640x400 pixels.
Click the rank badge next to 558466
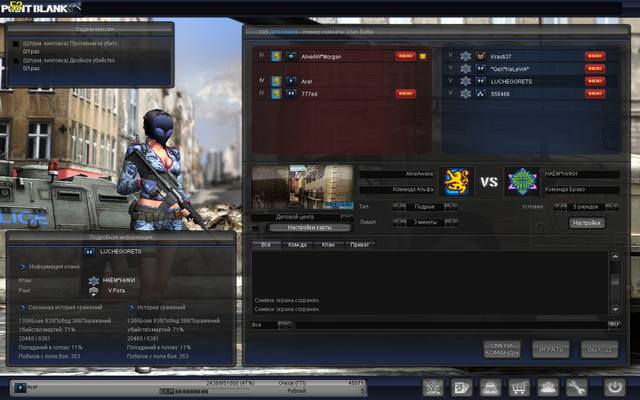pos(480,94)
